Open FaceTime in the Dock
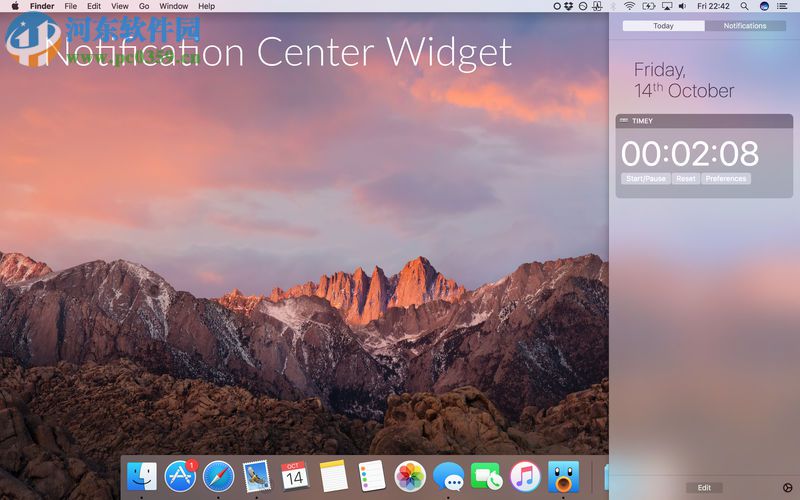The width and height of the screenshot is (800, 500). [x=487, y=476]
